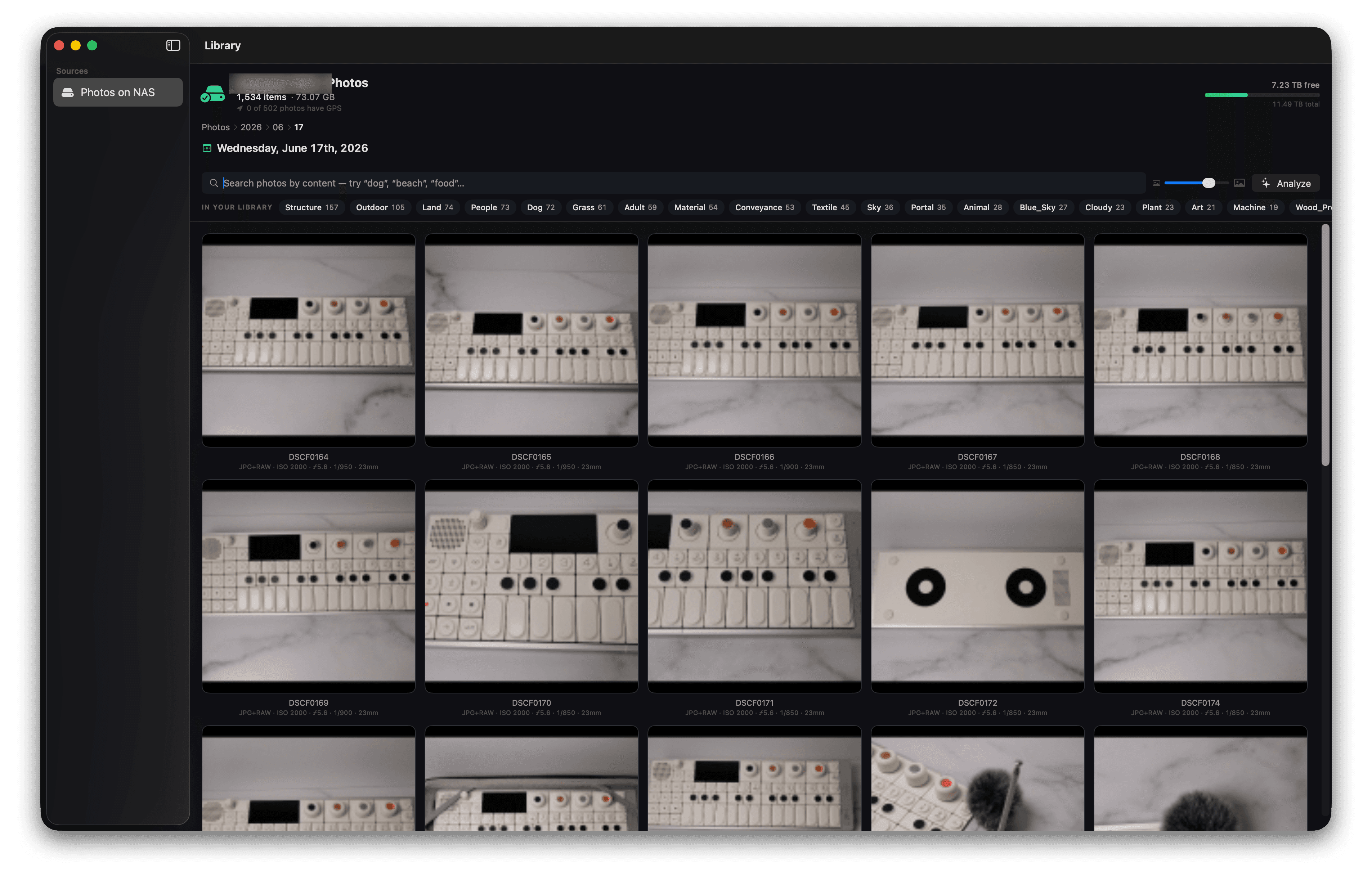Image resolution: width=1372 pixels, height=885 pixels.
Task: Filter by Structure tag
Action: [x=311, y=207]
